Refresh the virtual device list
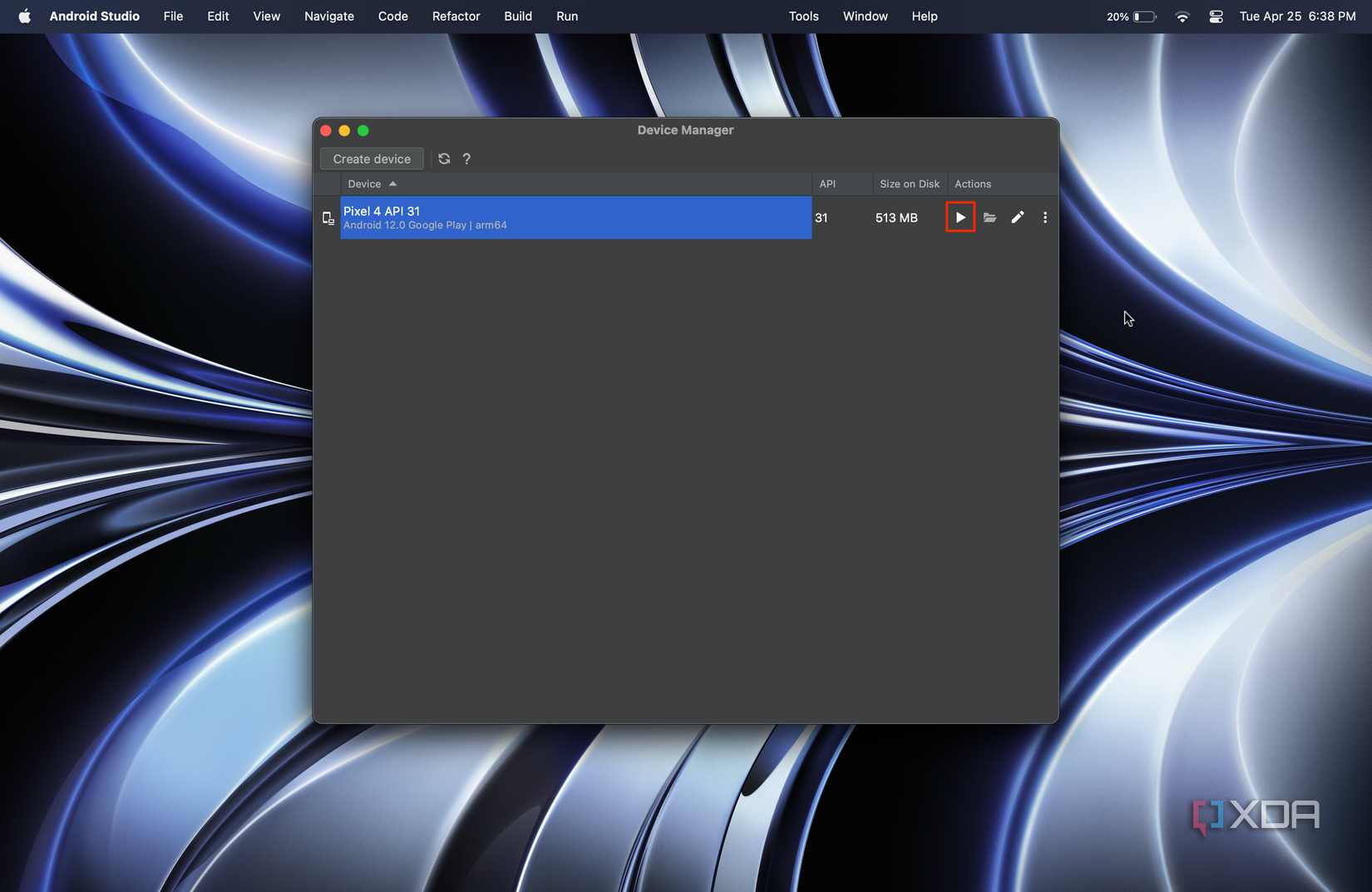The width and height of the screenshot is (1372, 892). pyautogui.click(x=444, y=159)
